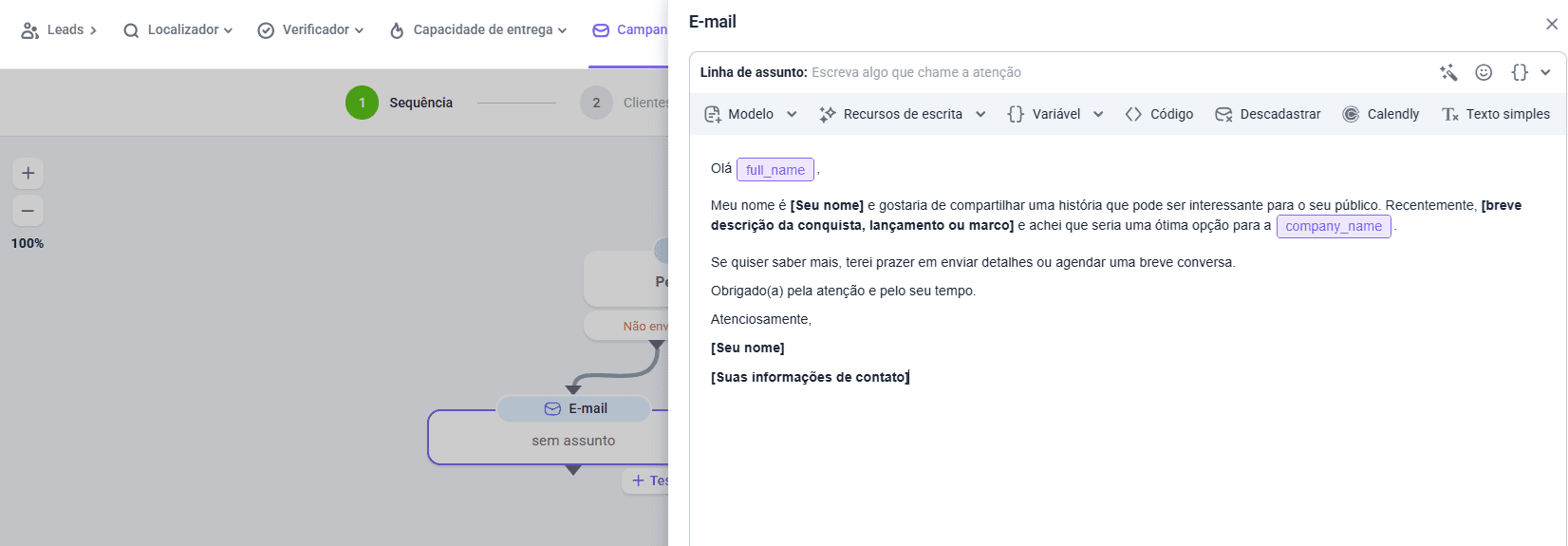The width and height of the screenshot is (1568, 546).
Task: Zoom out on the sequence canvas
Action: (28, 211)
